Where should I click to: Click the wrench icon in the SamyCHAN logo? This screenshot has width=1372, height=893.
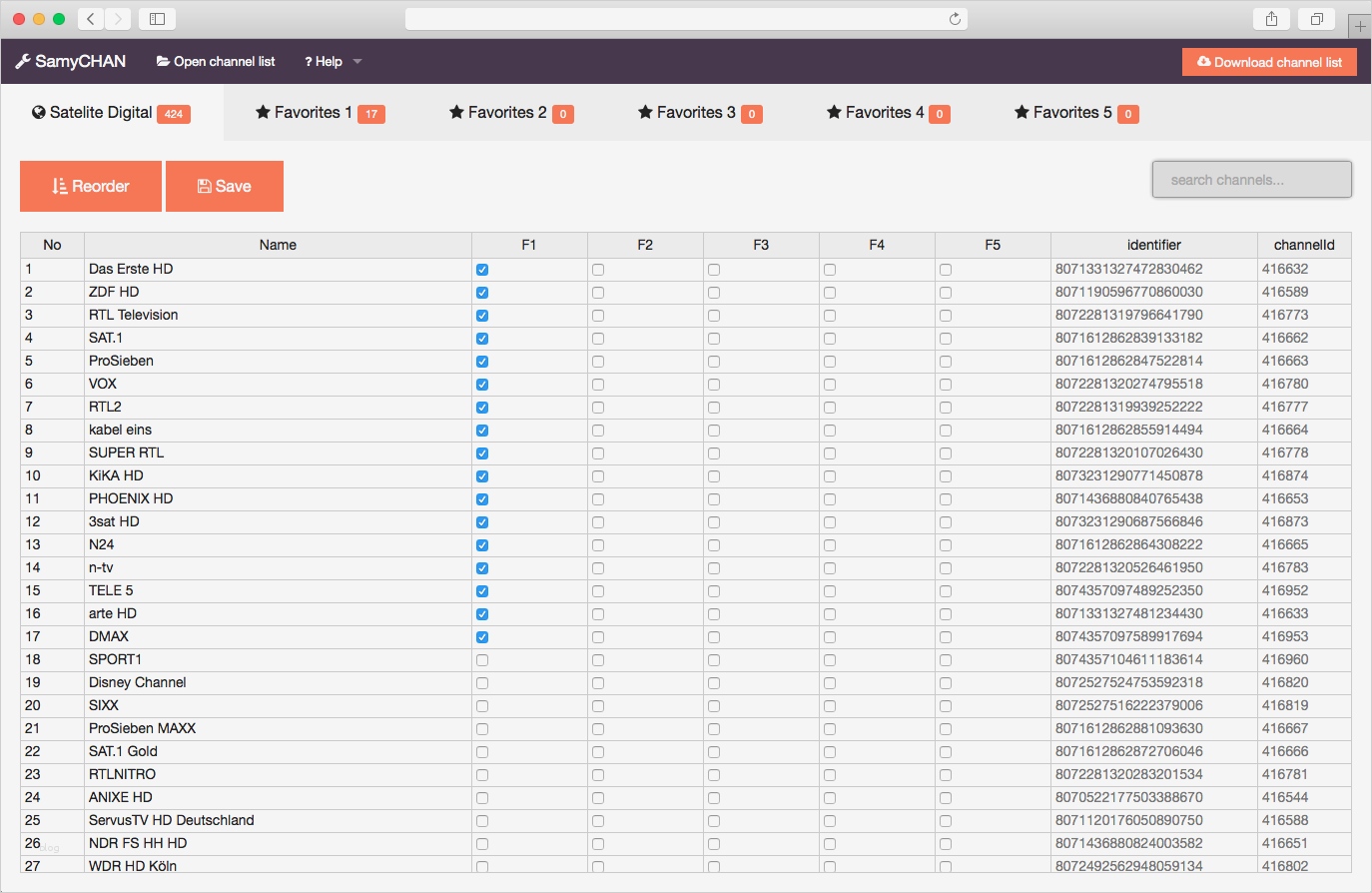point(22,61)
